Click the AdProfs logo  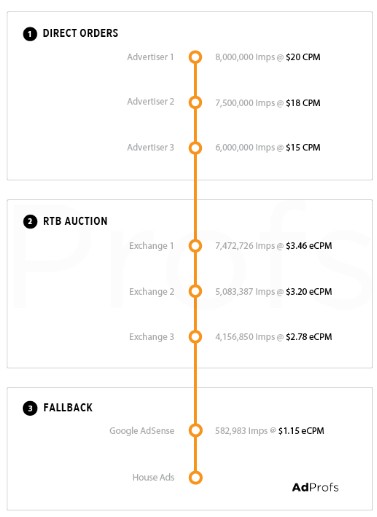click(315, 487)
